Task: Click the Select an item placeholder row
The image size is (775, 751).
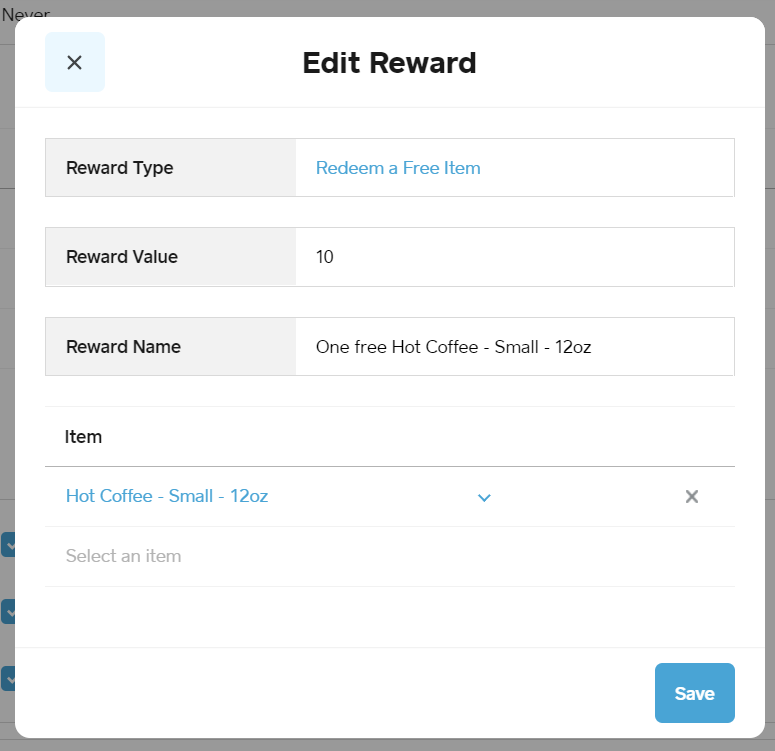Action: click(x=124, y=556)
